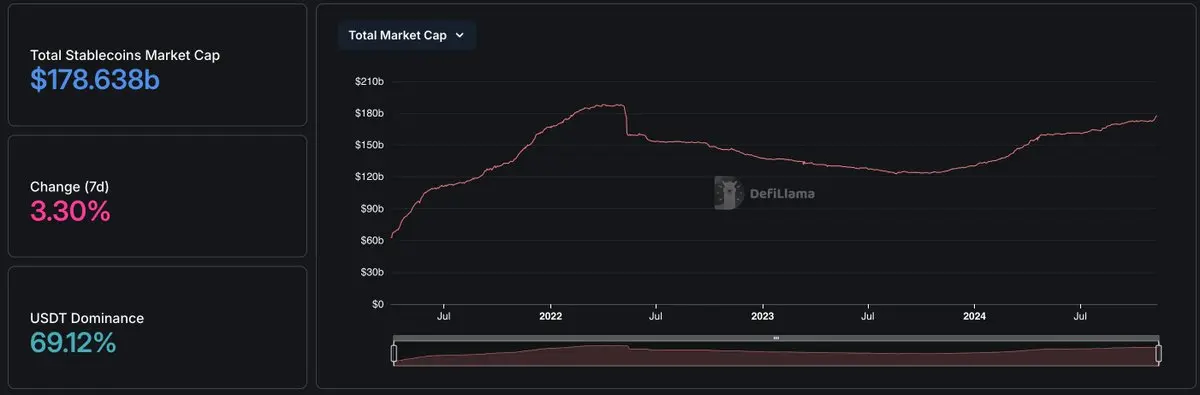
Task: Click the left handle of the range selector
Action: tap(394, 353)
